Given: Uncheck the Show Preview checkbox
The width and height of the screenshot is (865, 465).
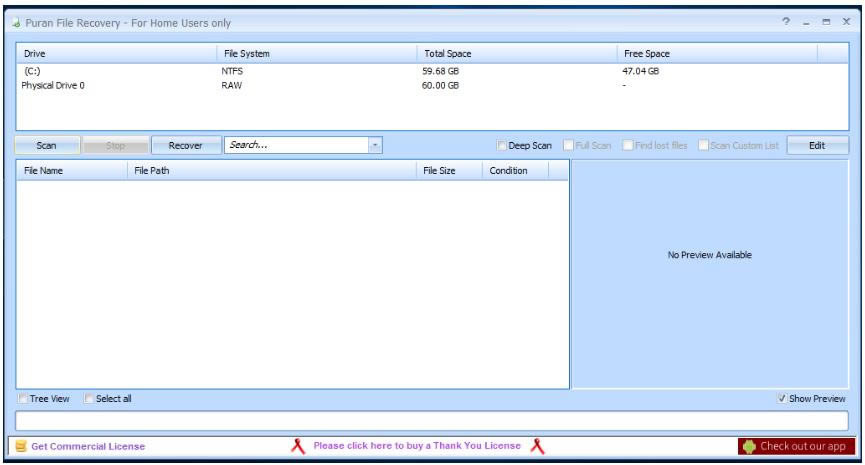Looking at the screenshot, I should 782,398.
